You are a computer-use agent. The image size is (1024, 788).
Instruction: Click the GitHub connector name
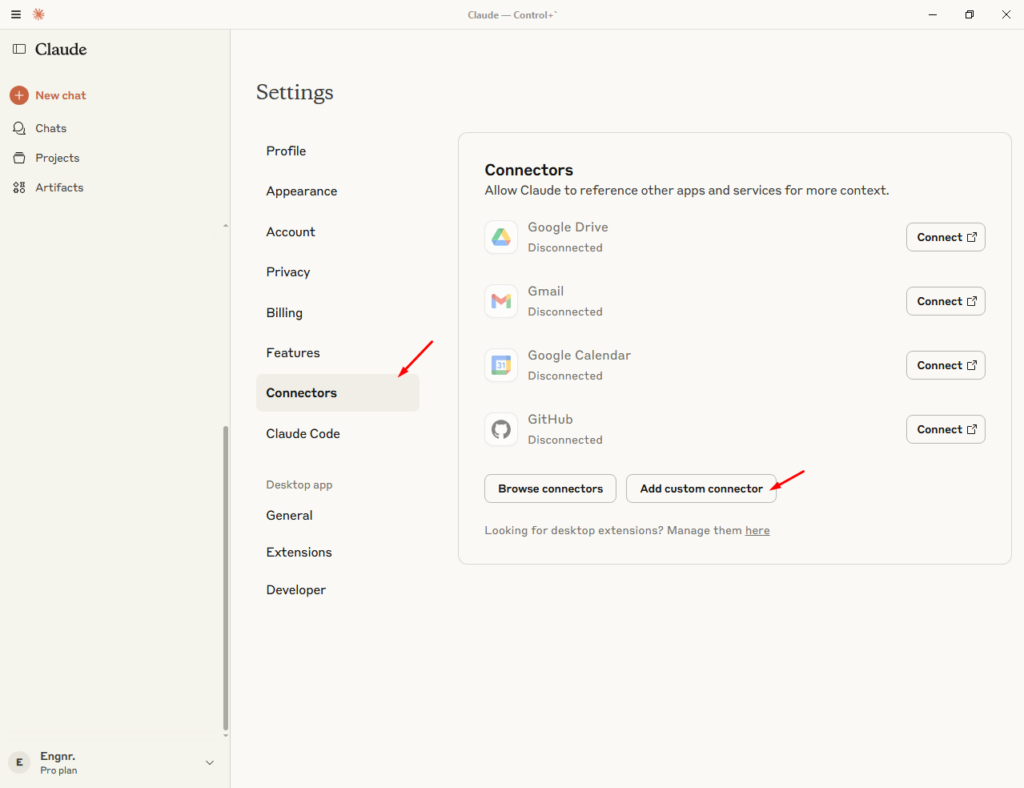[x=551, y=419]
